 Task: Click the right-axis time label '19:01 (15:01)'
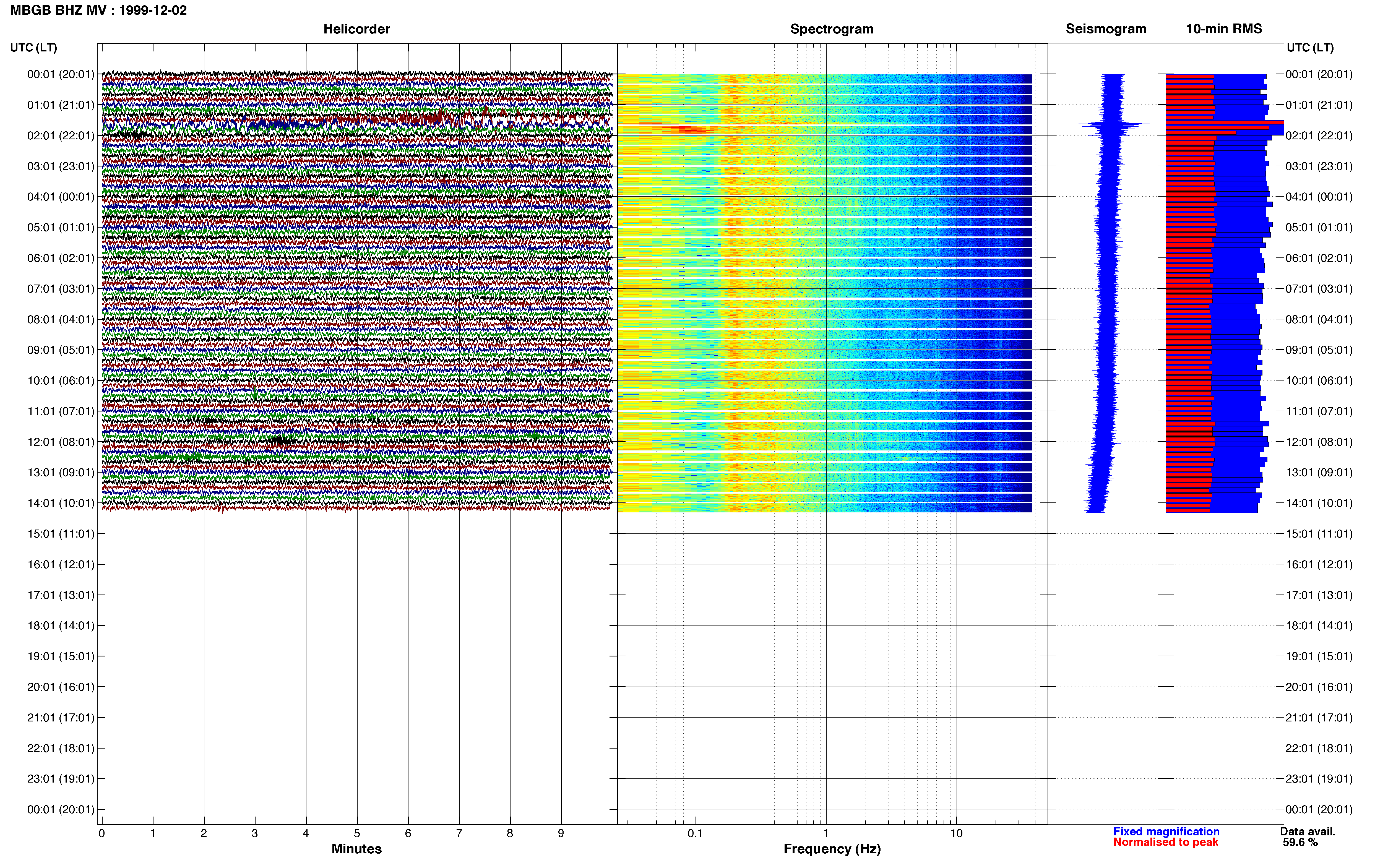pos(1319,656)
